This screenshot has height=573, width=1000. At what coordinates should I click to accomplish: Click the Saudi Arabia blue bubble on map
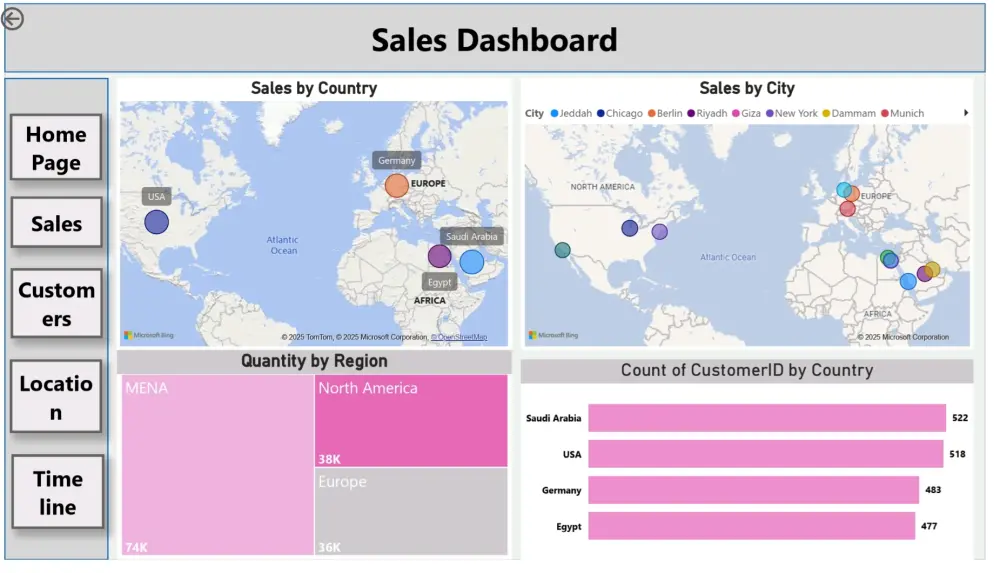pyautogui.click(x=472, y=262)
